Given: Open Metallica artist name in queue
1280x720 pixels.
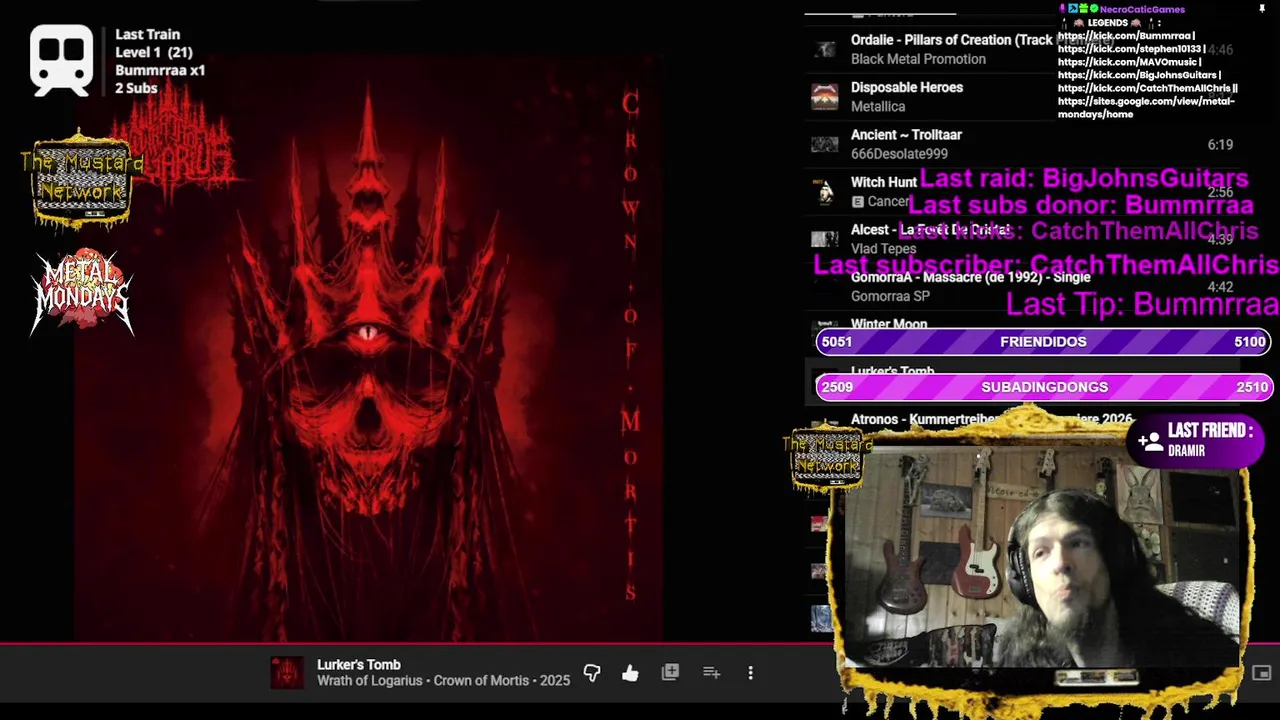Looking at the screenshot, I should coord(878,106).
